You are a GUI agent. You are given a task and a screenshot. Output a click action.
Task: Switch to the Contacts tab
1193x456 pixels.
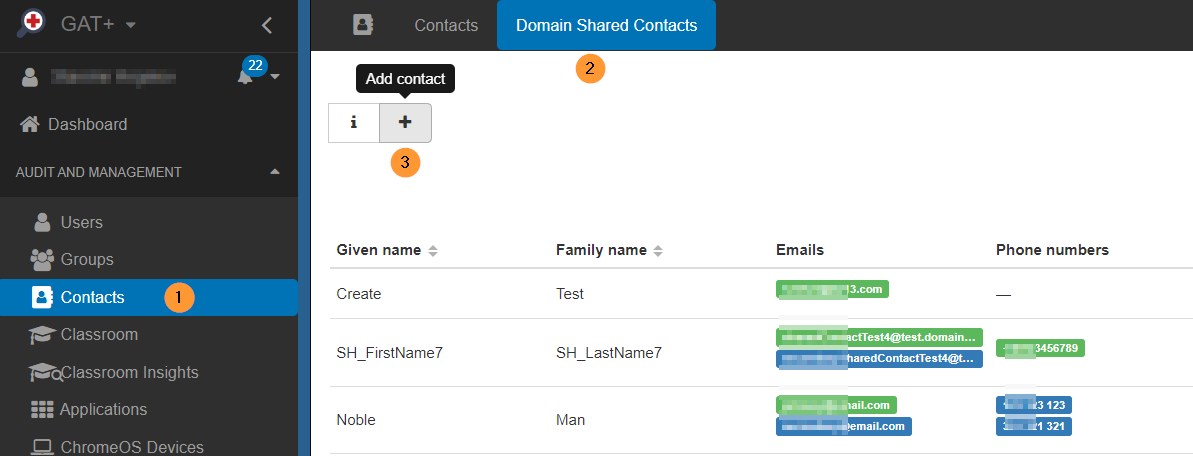pos(446,26)
